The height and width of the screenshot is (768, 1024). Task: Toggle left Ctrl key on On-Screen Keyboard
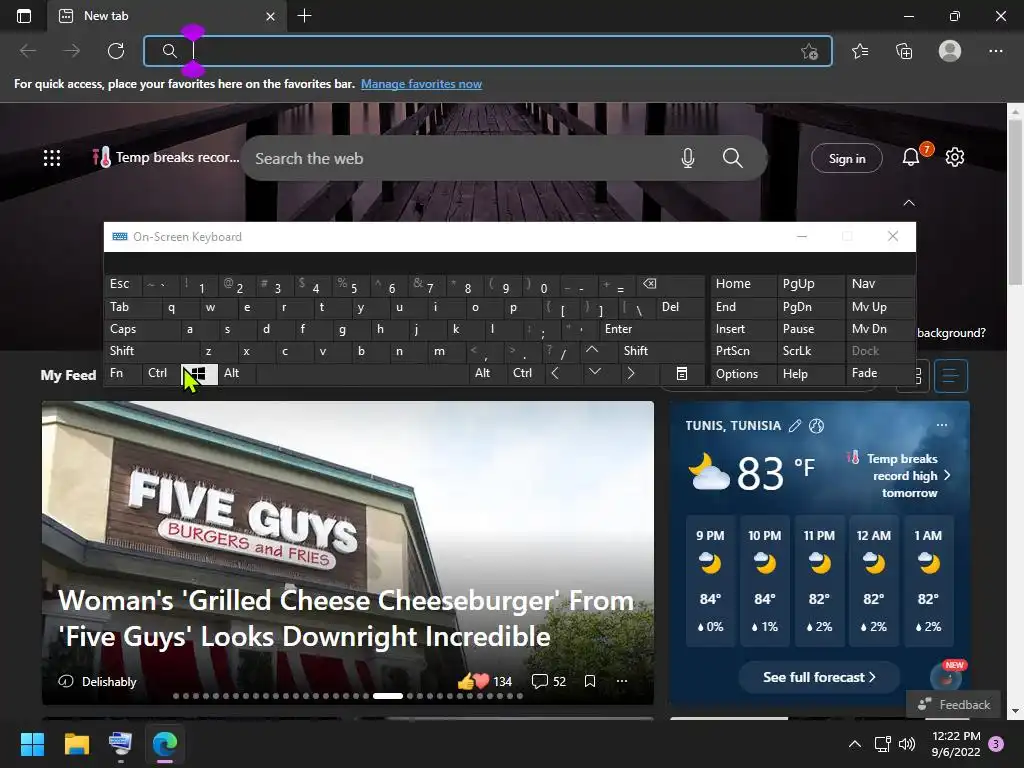(x=161, y=374)
